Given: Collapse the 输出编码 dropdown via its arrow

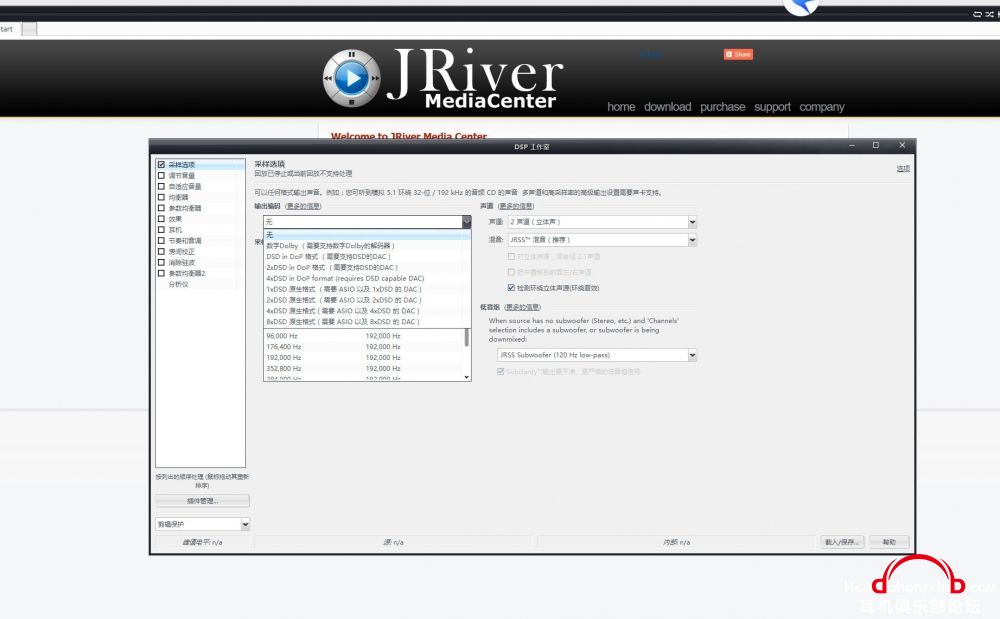Looking at the screenshot, I should click(x=466, y=221).
